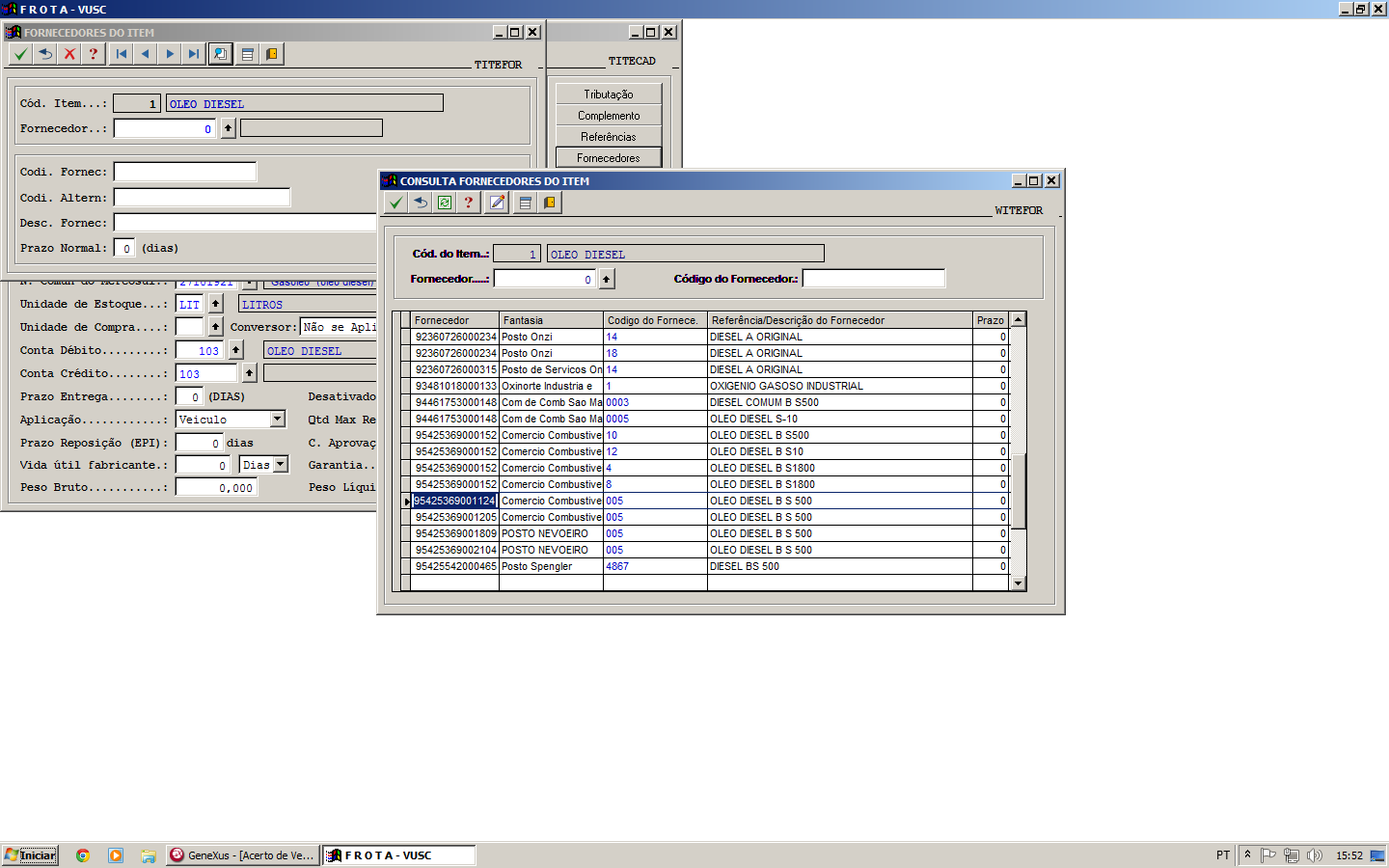Open help question mark in Fornecedores do Item toolbar
This screenshot has width=1389, height=868.
94,54
